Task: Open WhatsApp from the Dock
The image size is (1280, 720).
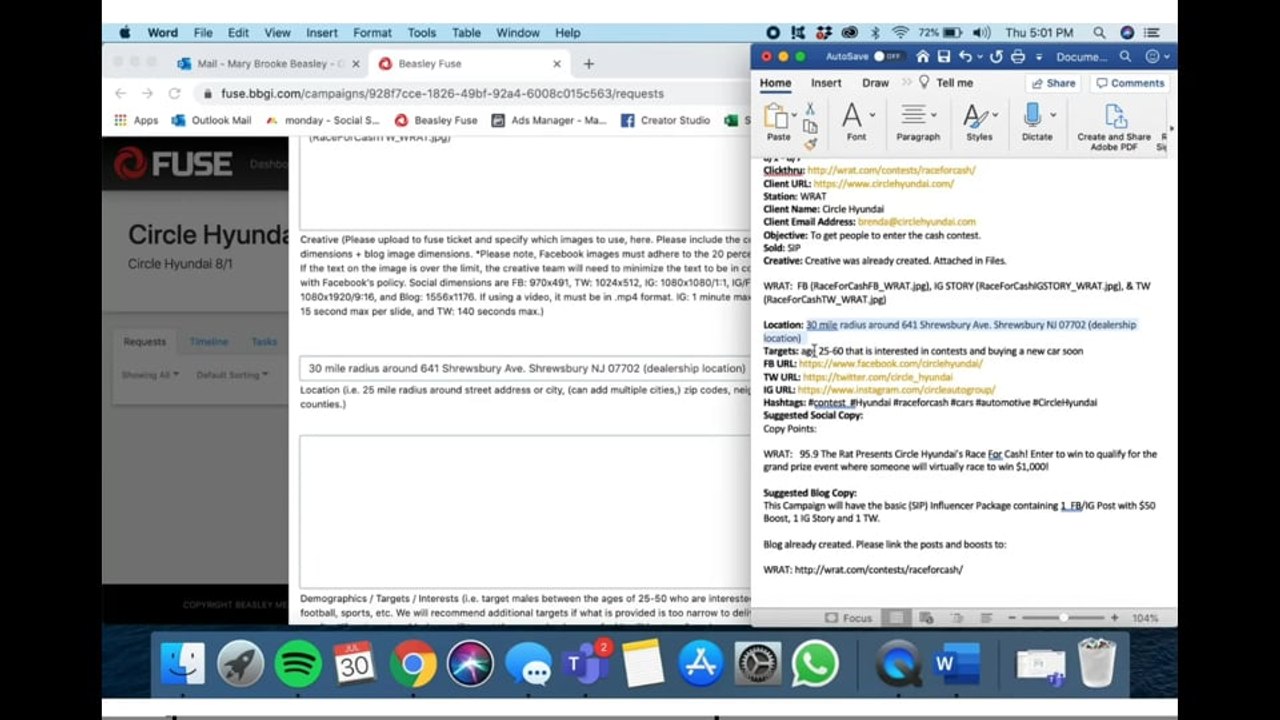Action: tap(815, 664)
